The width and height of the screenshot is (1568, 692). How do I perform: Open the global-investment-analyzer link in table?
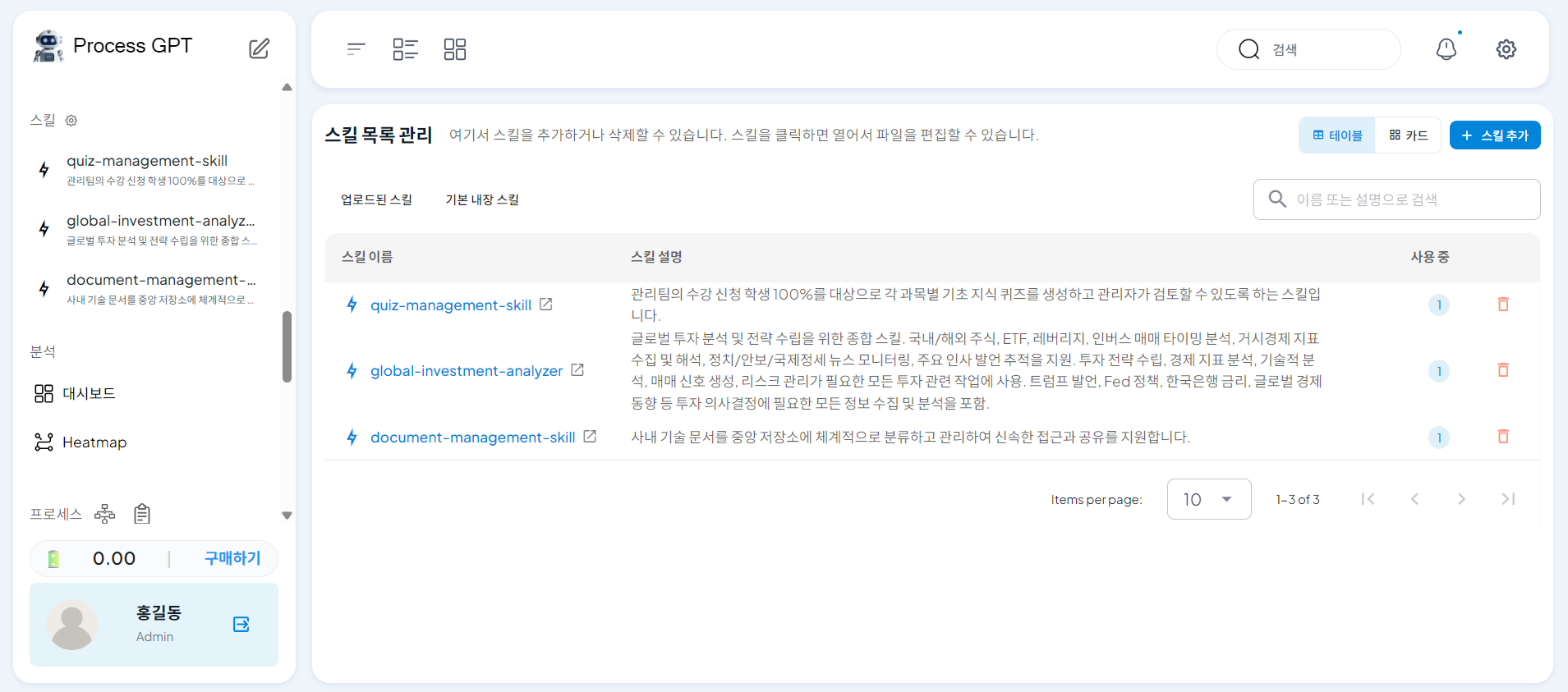467,371
